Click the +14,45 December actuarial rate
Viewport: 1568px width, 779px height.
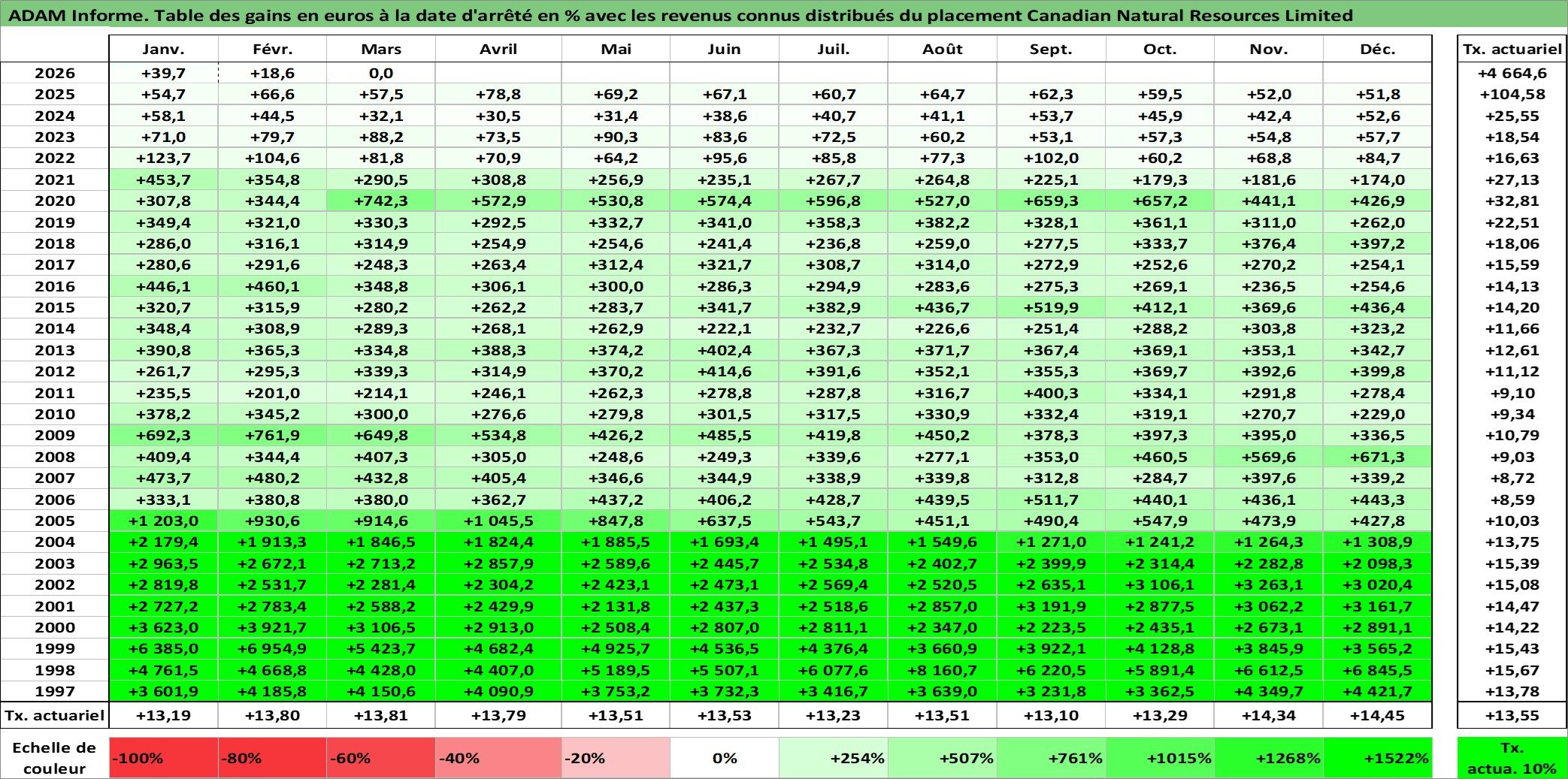(1378, 715)
